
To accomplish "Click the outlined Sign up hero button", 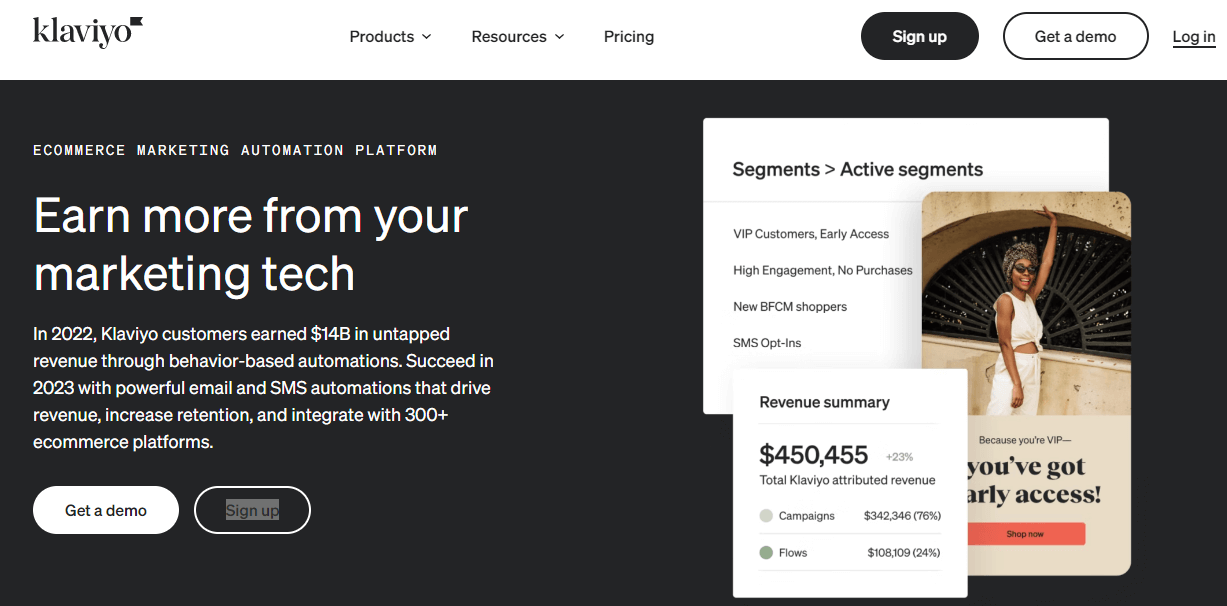I will click(x=252, y=510).
